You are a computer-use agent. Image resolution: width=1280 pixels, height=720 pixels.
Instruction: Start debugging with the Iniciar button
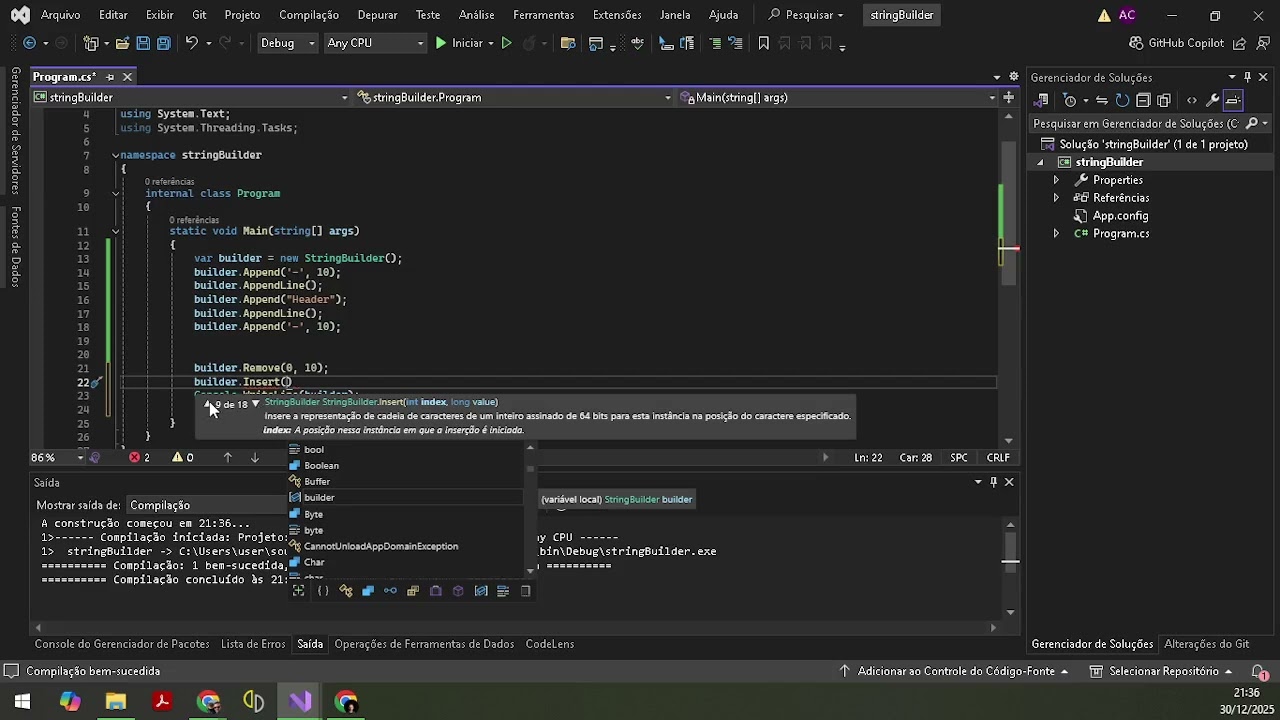coord(458,43)
